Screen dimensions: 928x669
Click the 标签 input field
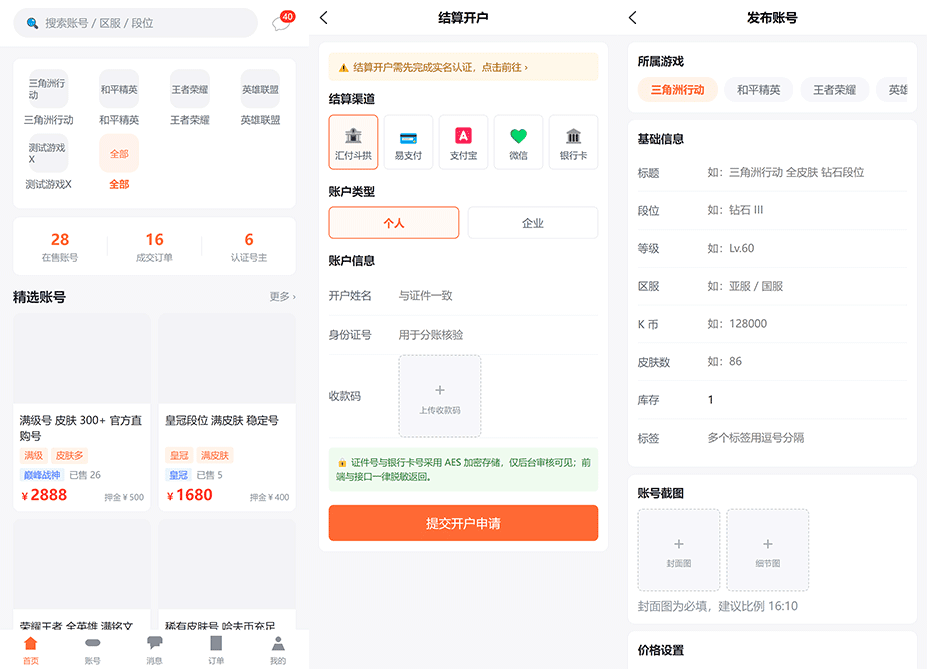click(x=807, y=438)
